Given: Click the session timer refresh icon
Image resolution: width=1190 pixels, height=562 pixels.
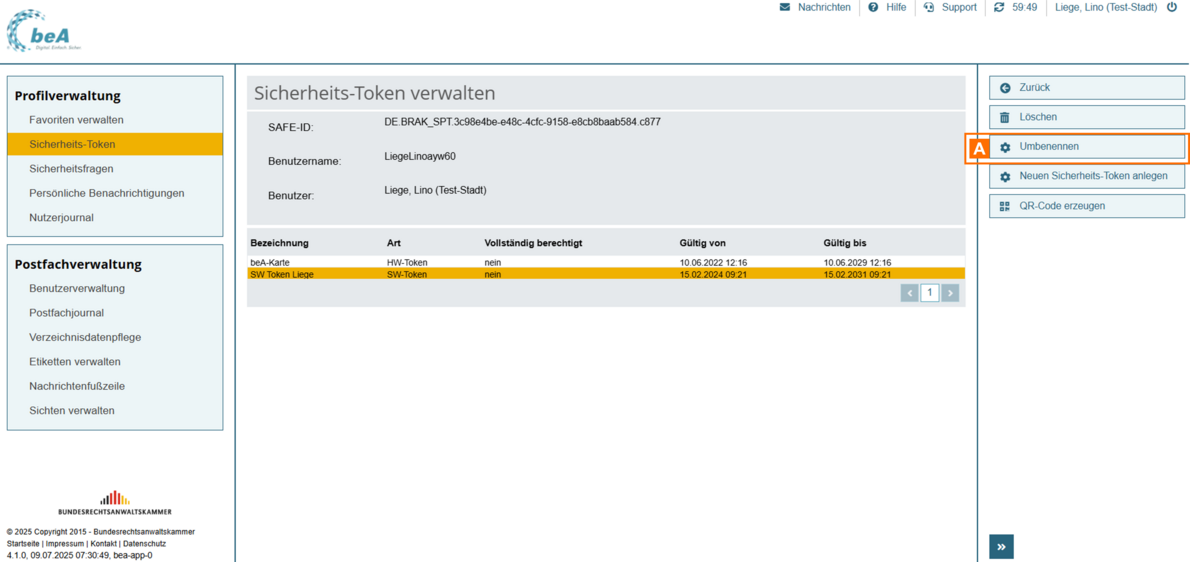Looking at the screenshot, I should click(998, 7).
